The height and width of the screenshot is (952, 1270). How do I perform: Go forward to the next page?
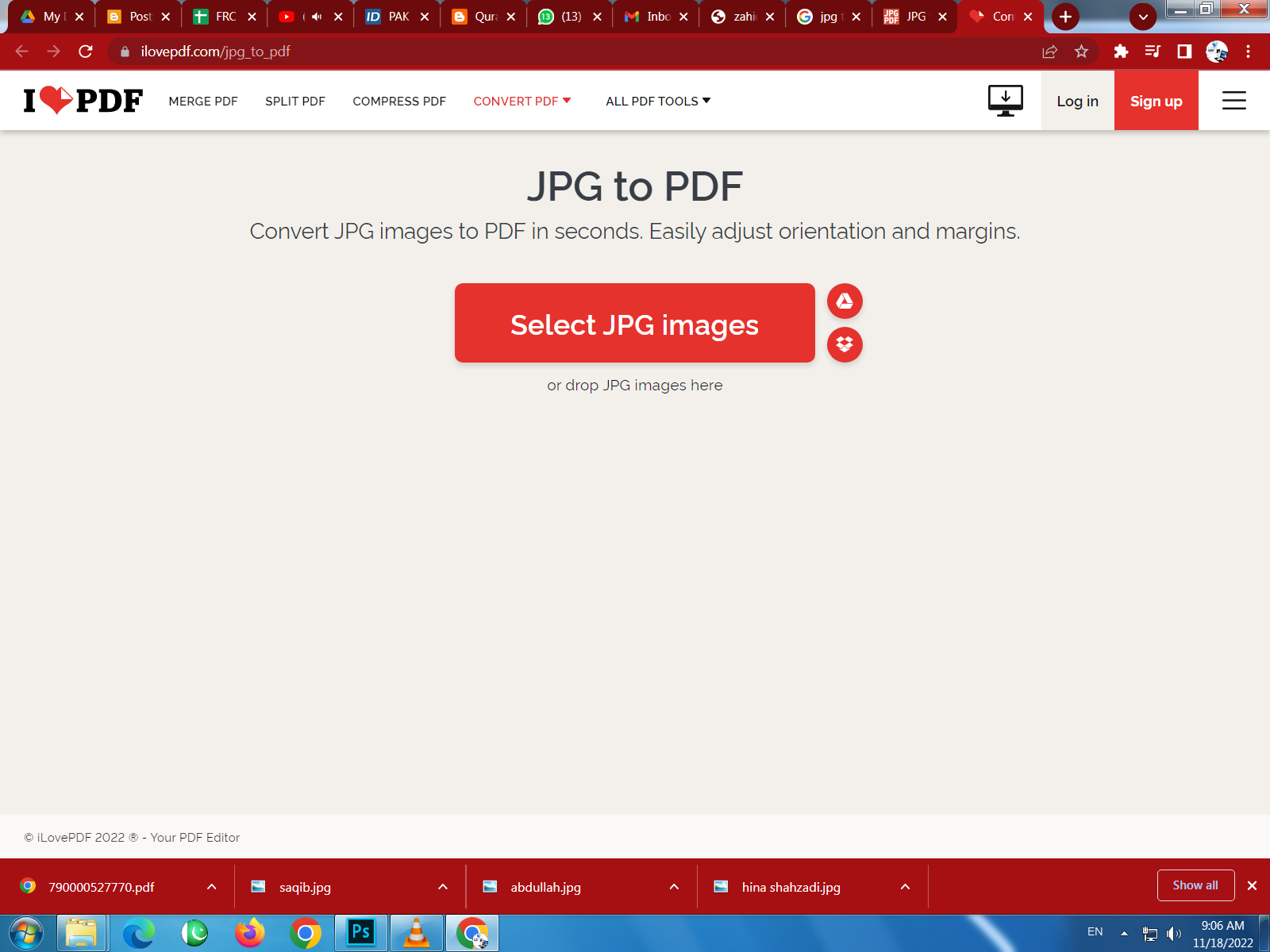tap(54, 52)
